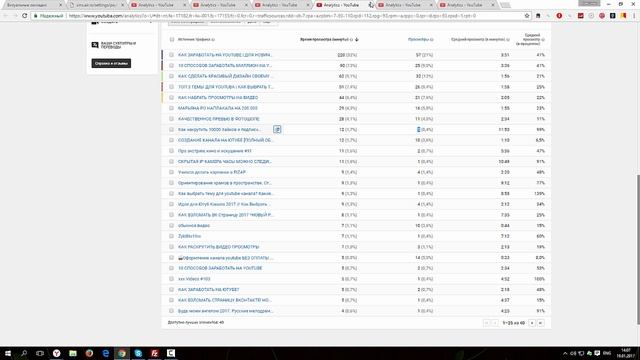Switch input language via ENG indicator
Image resolution: width=640 pixels, height=360 pixels.
(607, 353)
